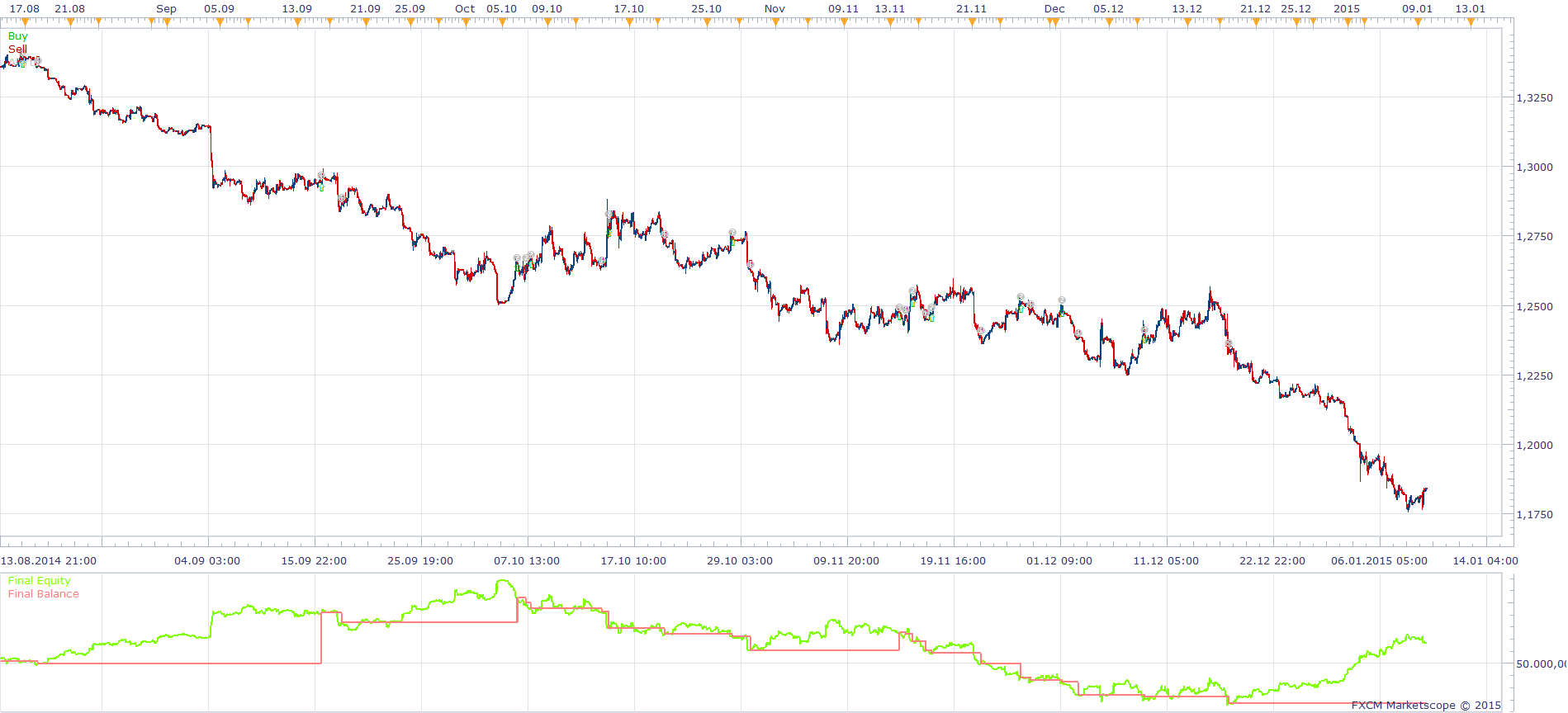The width and height of the screenshot is (1568, 713).
Task: Click the orange marker below 2015
Action: [1348, 22]
